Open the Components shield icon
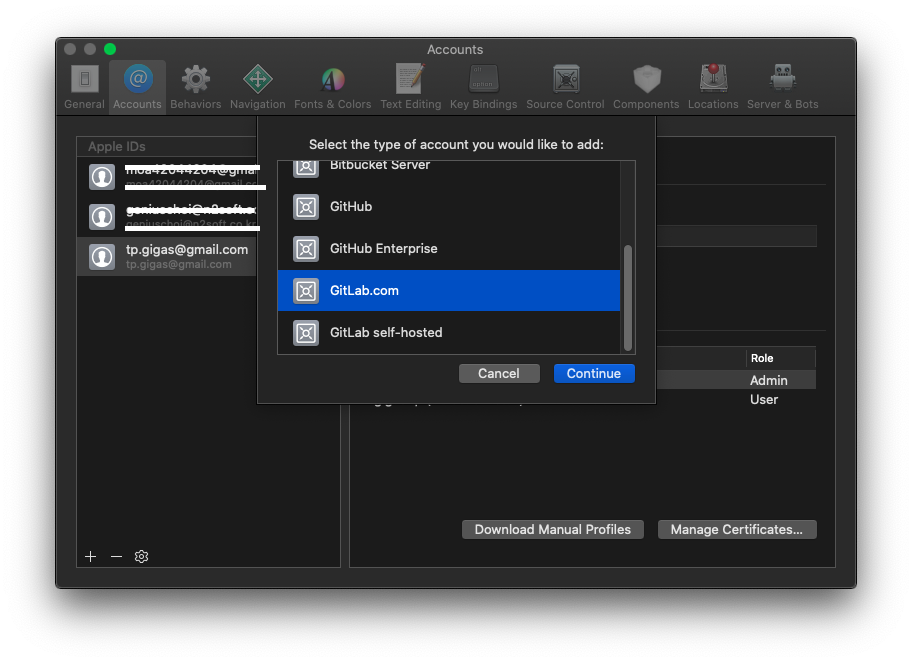The image size is (912, 662). point(647,79)
